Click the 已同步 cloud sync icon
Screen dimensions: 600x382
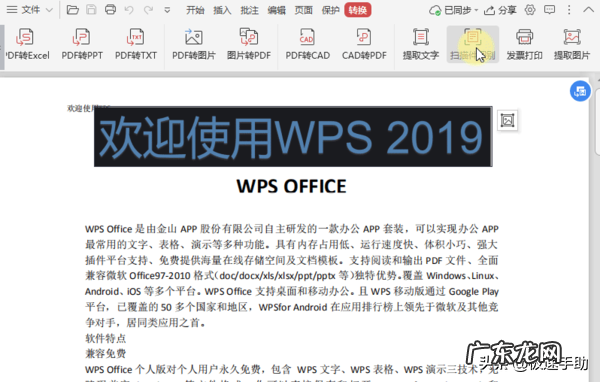(x=435, y=10)
